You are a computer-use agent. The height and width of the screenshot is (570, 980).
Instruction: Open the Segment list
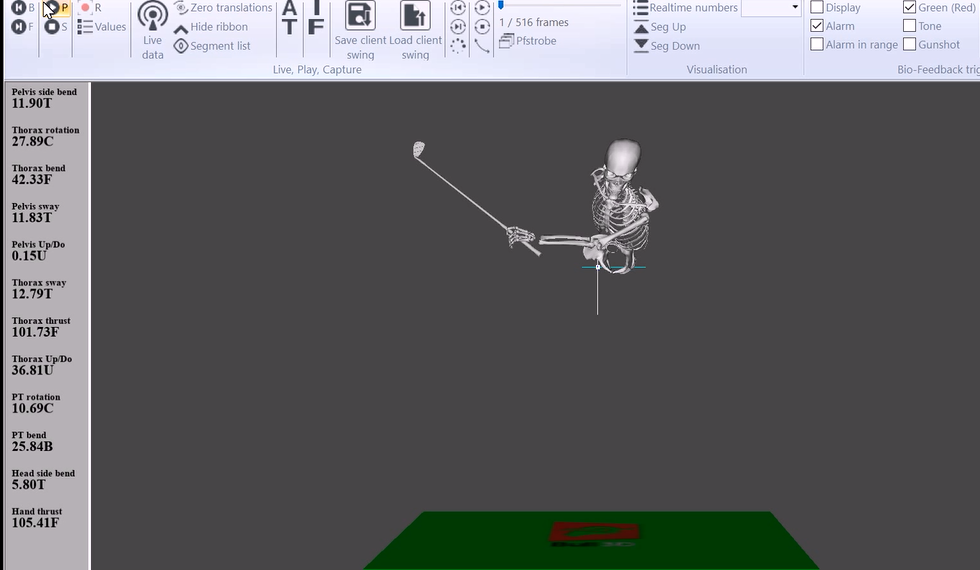pos(212,46)
